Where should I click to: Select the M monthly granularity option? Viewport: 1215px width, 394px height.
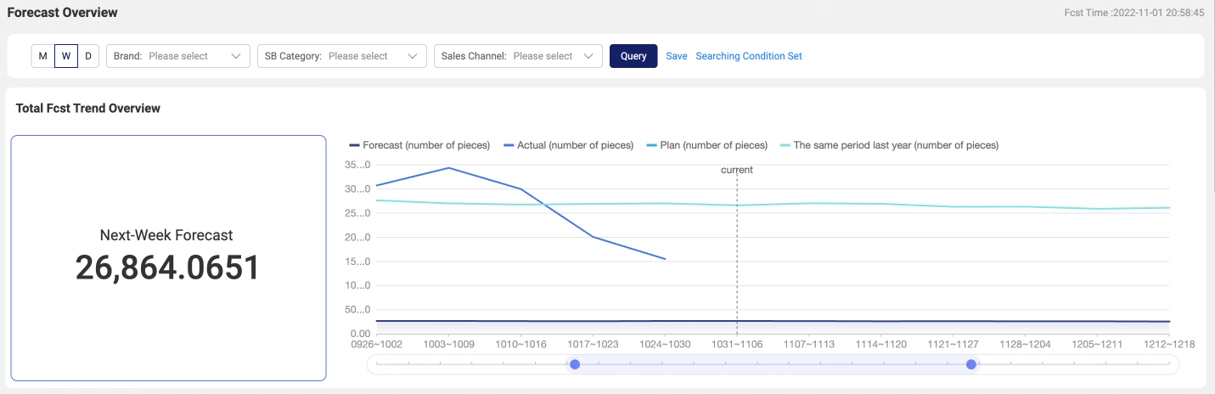tap(43, 56)
